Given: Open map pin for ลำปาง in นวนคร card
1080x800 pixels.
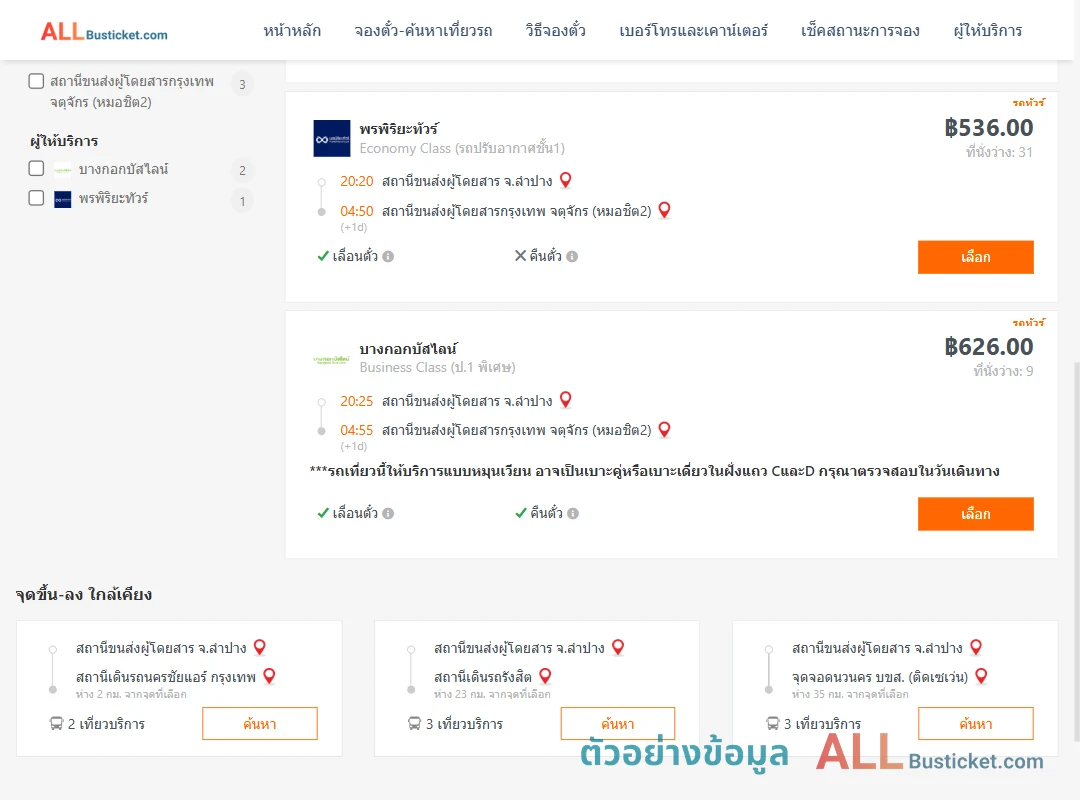Looking at the screenshot, I should pos(976,648).
